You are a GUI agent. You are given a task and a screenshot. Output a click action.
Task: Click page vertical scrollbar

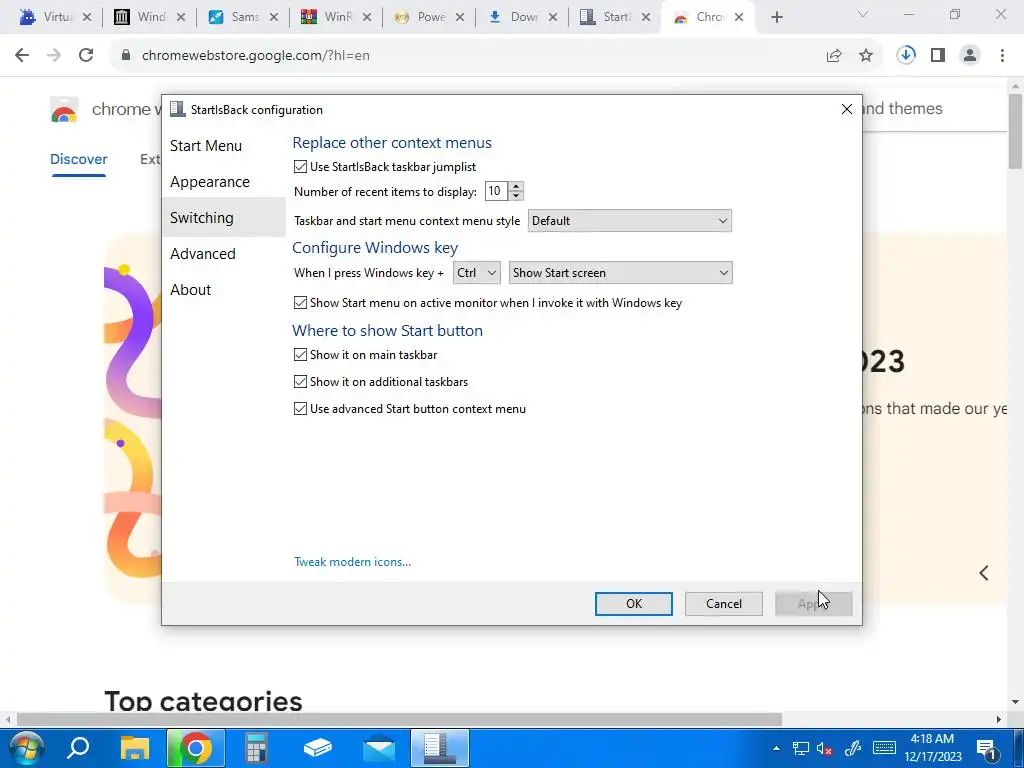click(x=1016, y=131)
